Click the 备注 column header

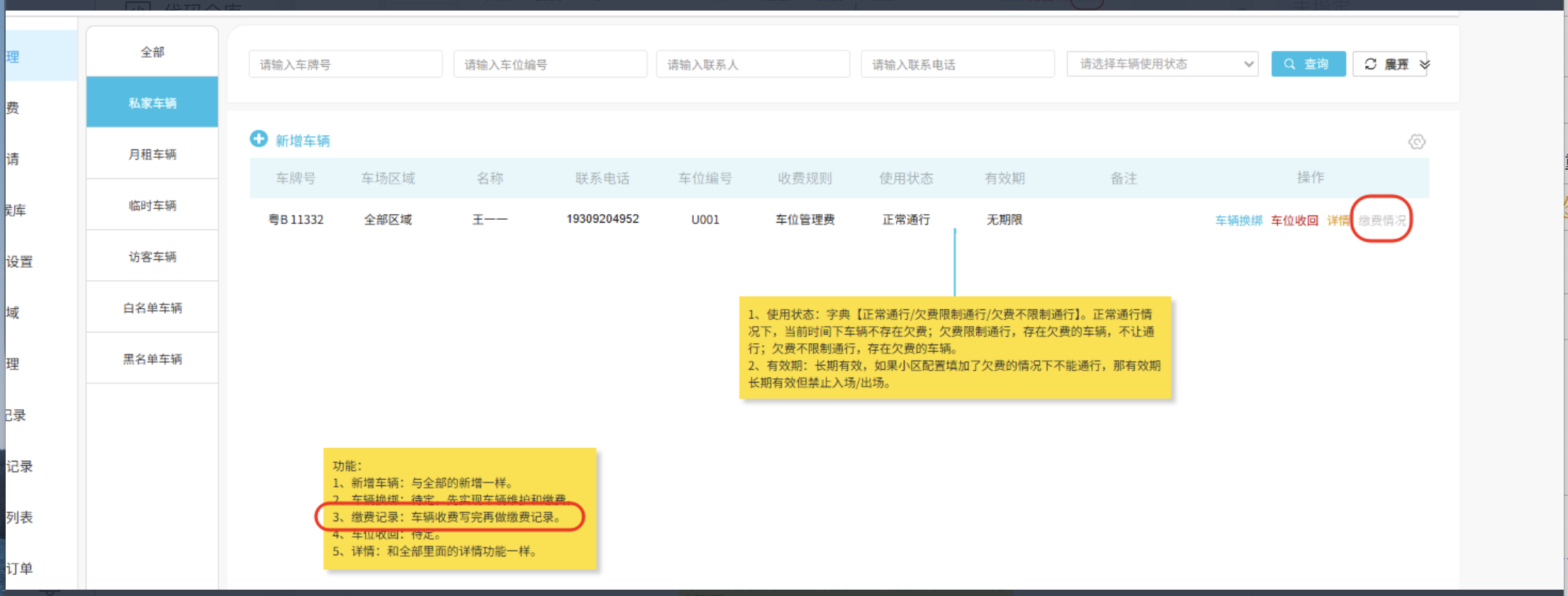click(x=1124, y=178)
